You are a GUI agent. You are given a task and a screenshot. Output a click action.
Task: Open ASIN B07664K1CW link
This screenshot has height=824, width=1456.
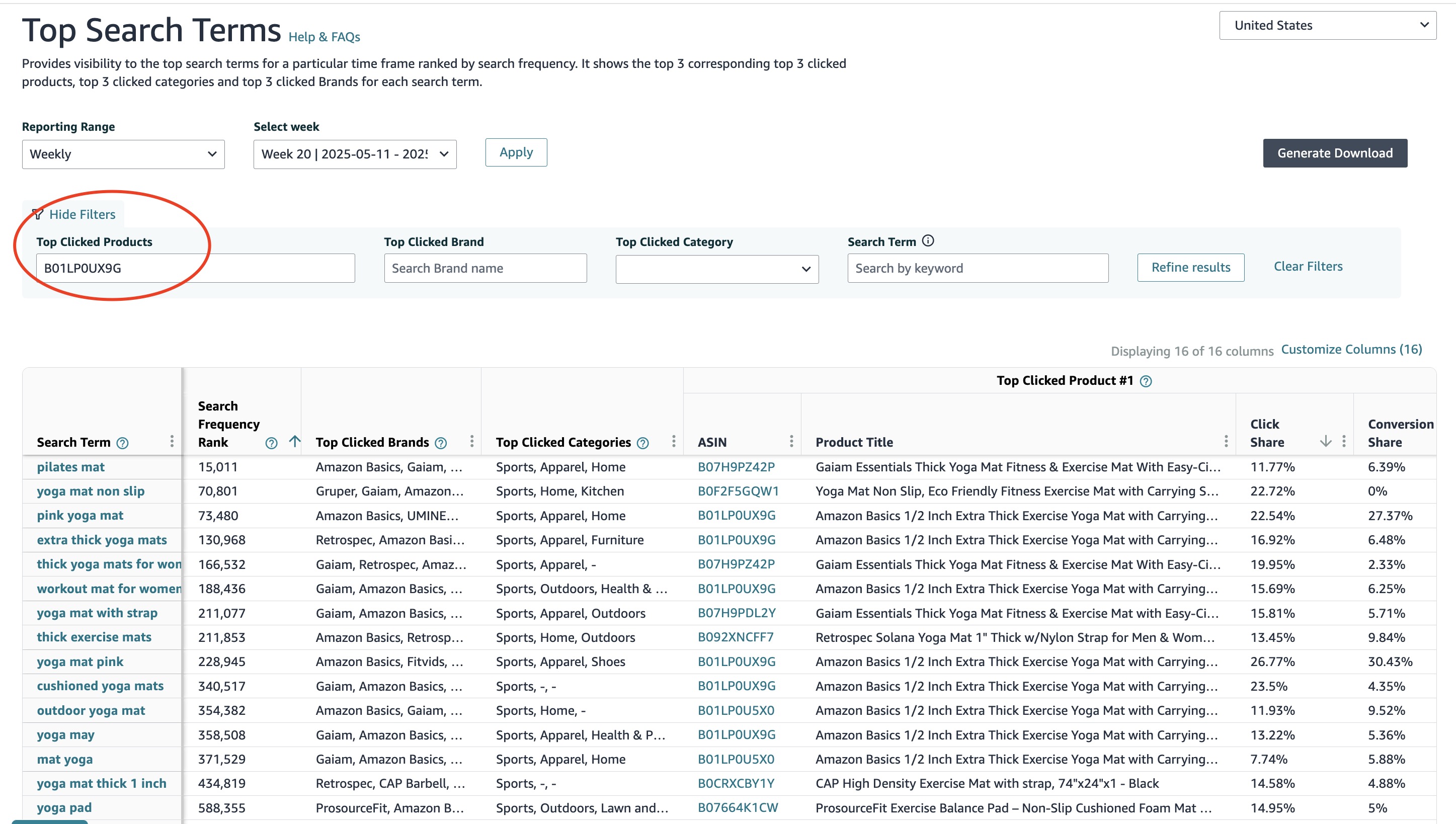[738, 808]
